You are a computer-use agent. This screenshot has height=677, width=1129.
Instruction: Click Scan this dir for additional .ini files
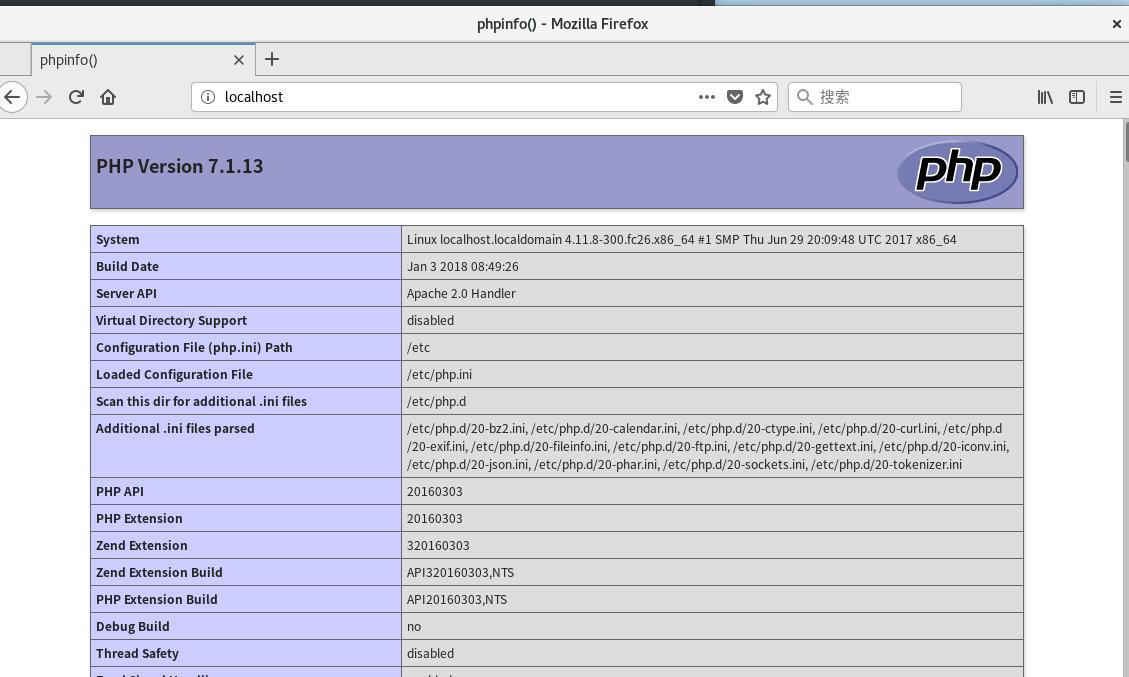click(x=201, y=402)
